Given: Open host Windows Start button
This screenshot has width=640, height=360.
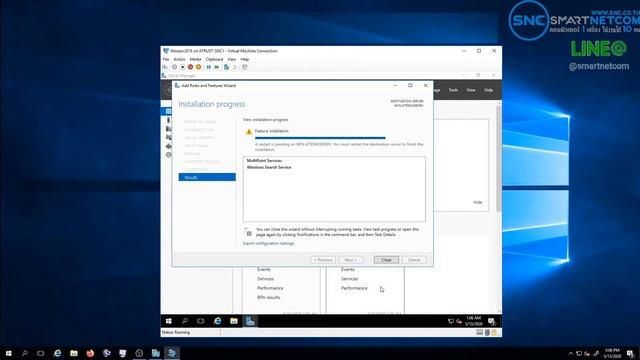Looking at the screenshot, I should click(x=8, y=353).
